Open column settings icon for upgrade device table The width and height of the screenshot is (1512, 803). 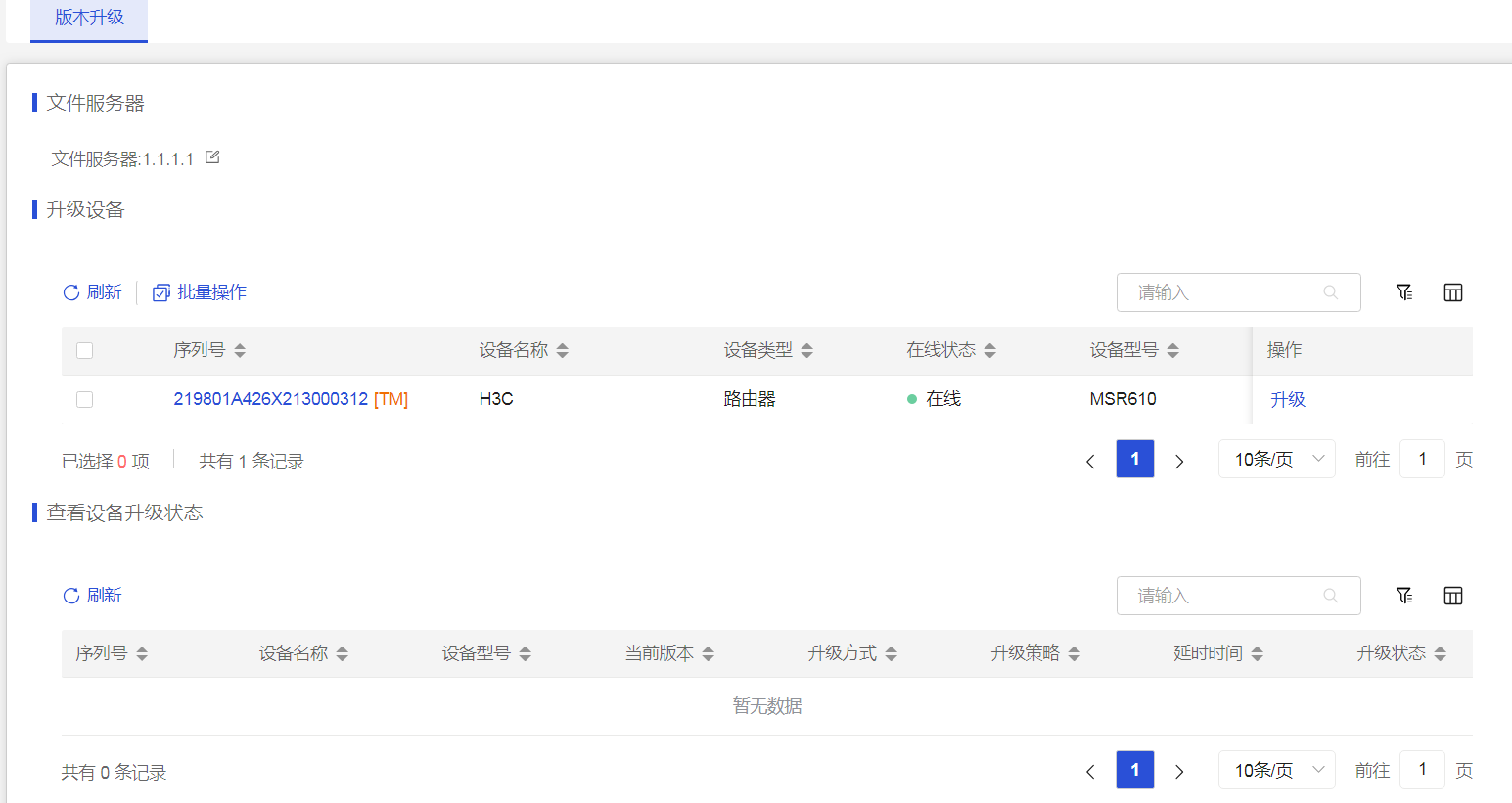tap(1453, 292)
